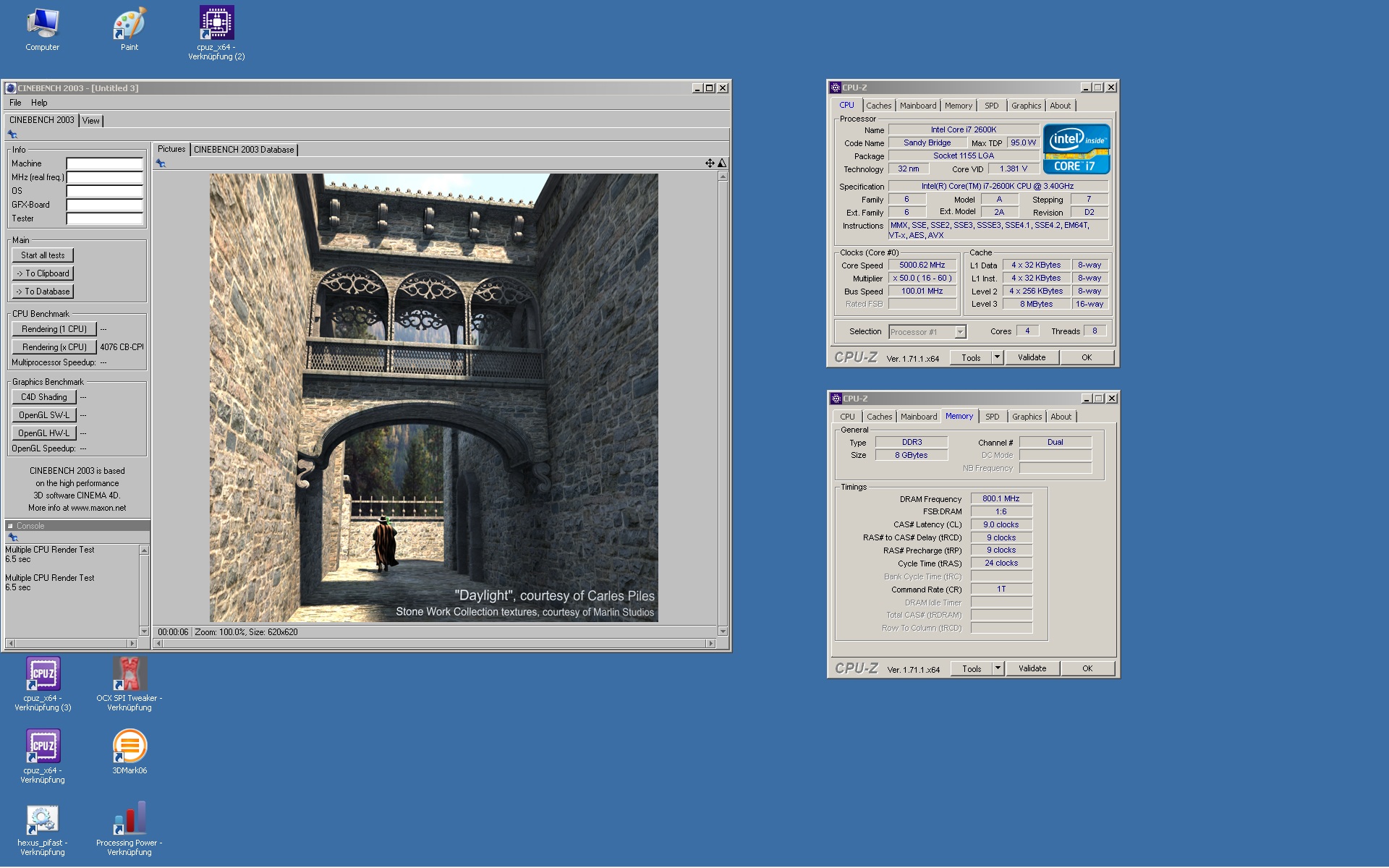Launch the 3DMark06 desktop shortcut
The image size is (1389, 868).
coord(129,752)
